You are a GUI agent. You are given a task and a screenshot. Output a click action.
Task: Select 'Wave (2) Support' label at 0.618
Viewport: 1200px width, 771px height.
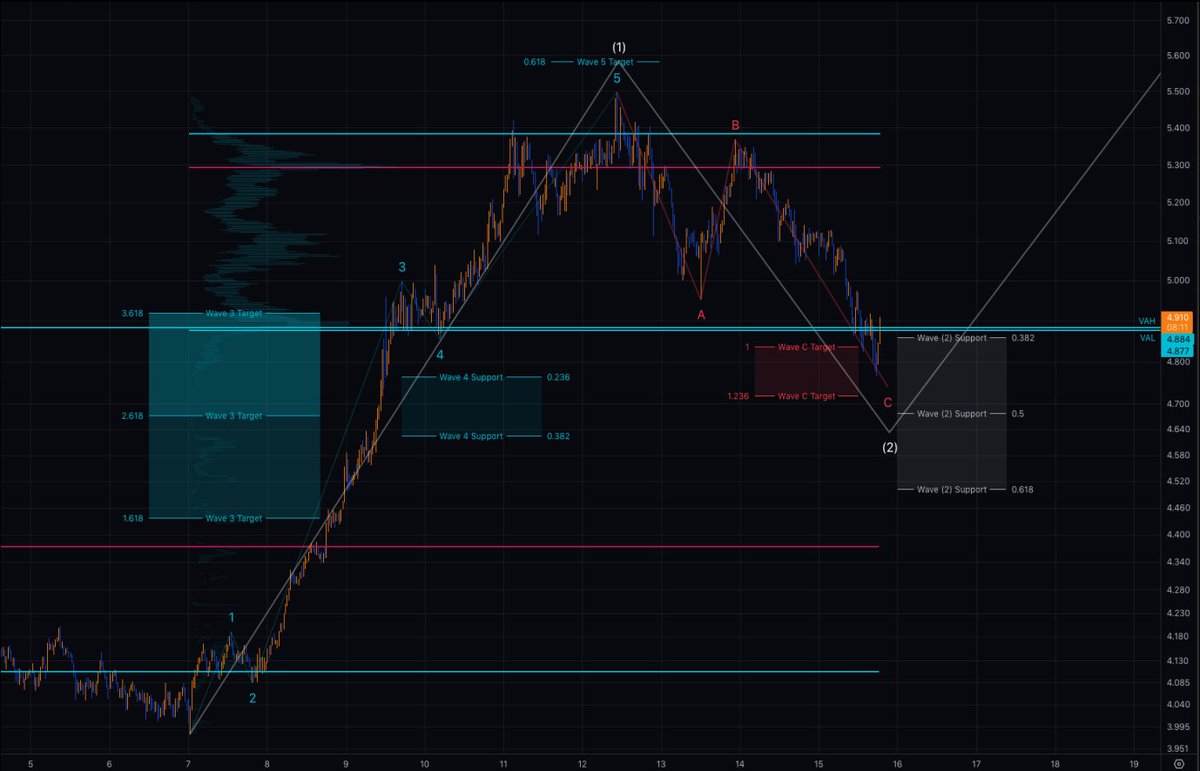(951, 489)
